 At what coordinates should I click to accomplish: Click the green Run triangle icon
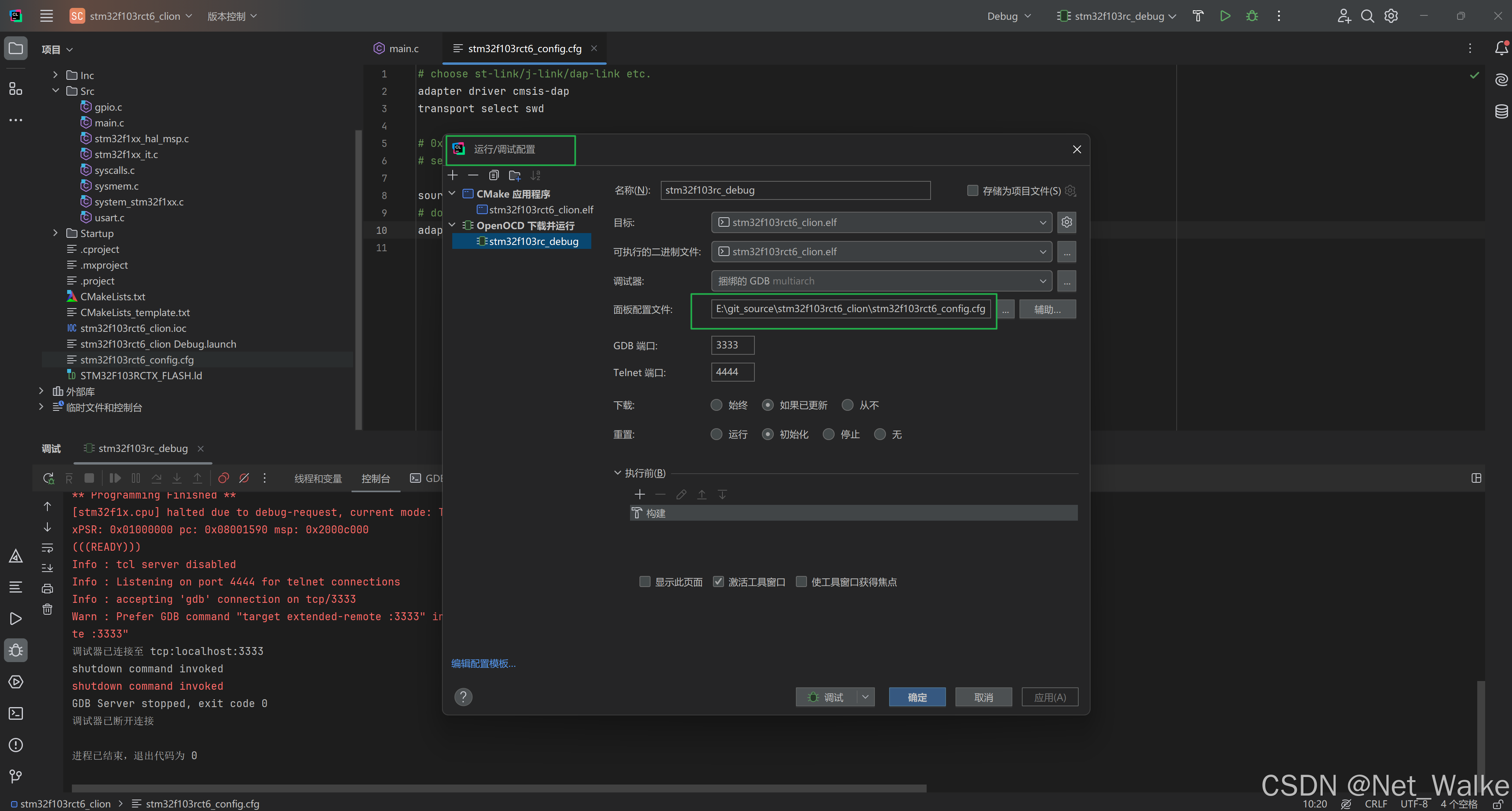click(x=1225, y=16)
